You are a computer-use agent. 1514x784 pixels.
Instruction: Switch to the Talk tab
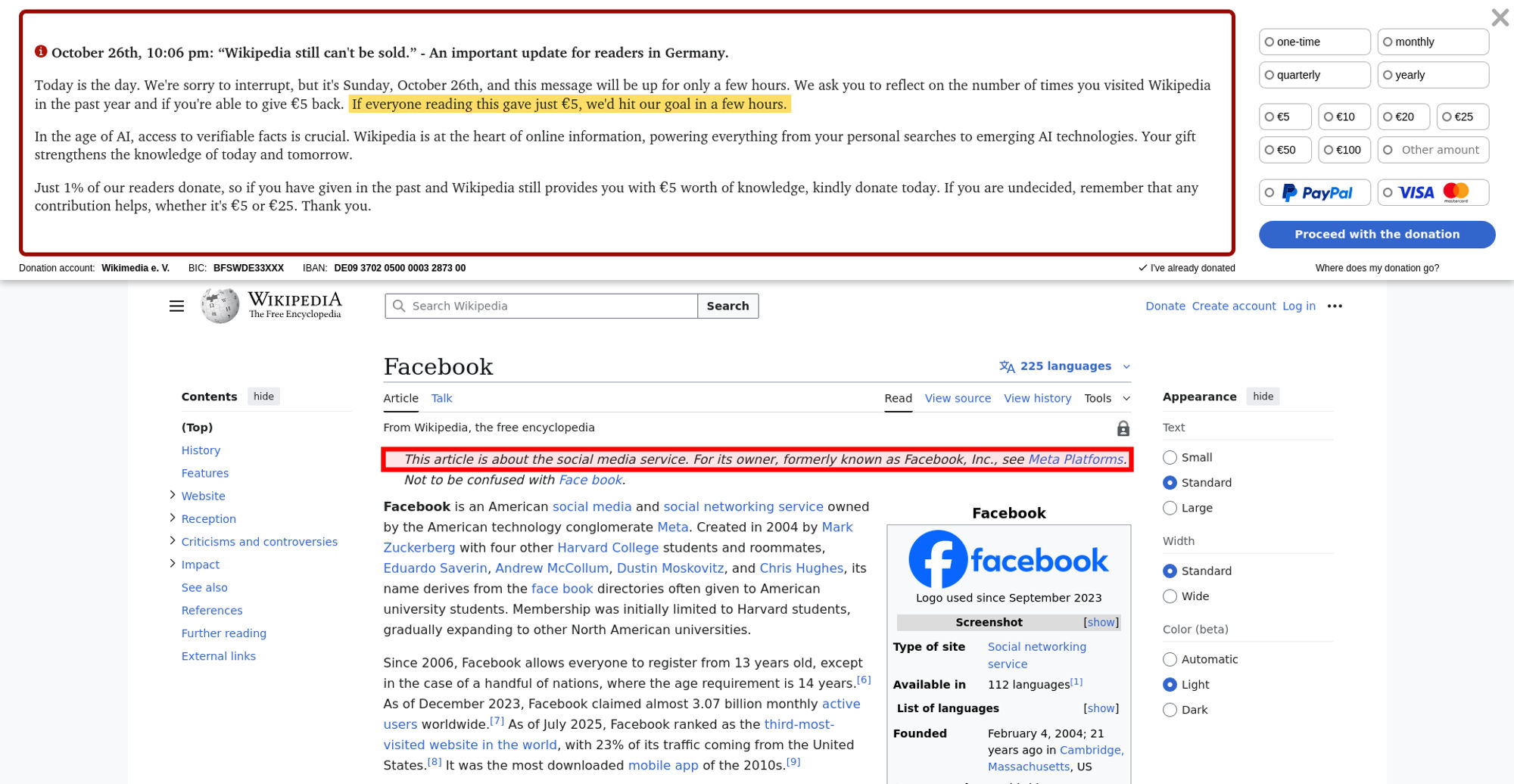pos(441,398)
